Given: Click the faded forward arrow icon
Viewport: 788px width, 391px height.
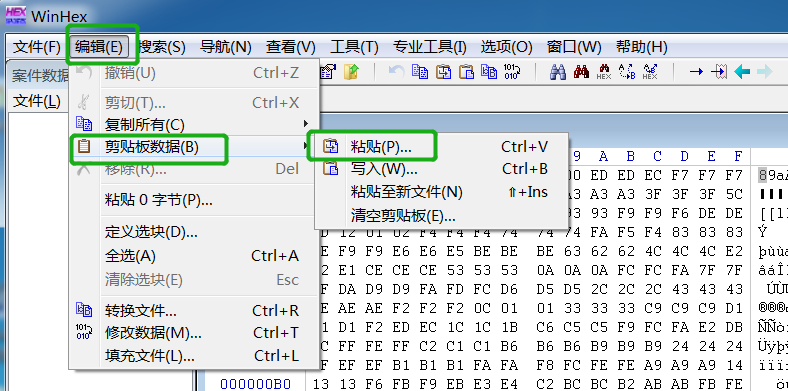Looking at the screenshot, I should point(764,72).
